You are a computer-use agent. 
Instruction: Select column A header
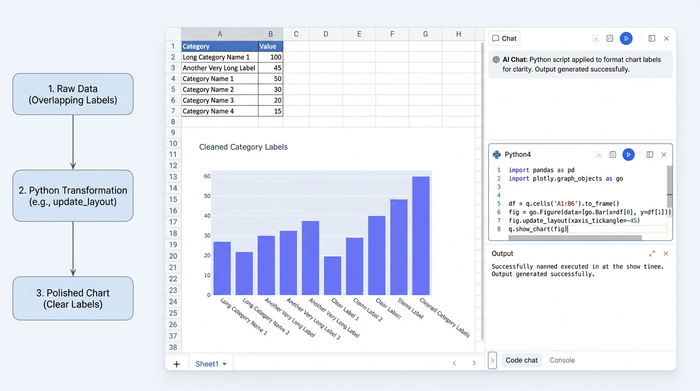point(220,34)
